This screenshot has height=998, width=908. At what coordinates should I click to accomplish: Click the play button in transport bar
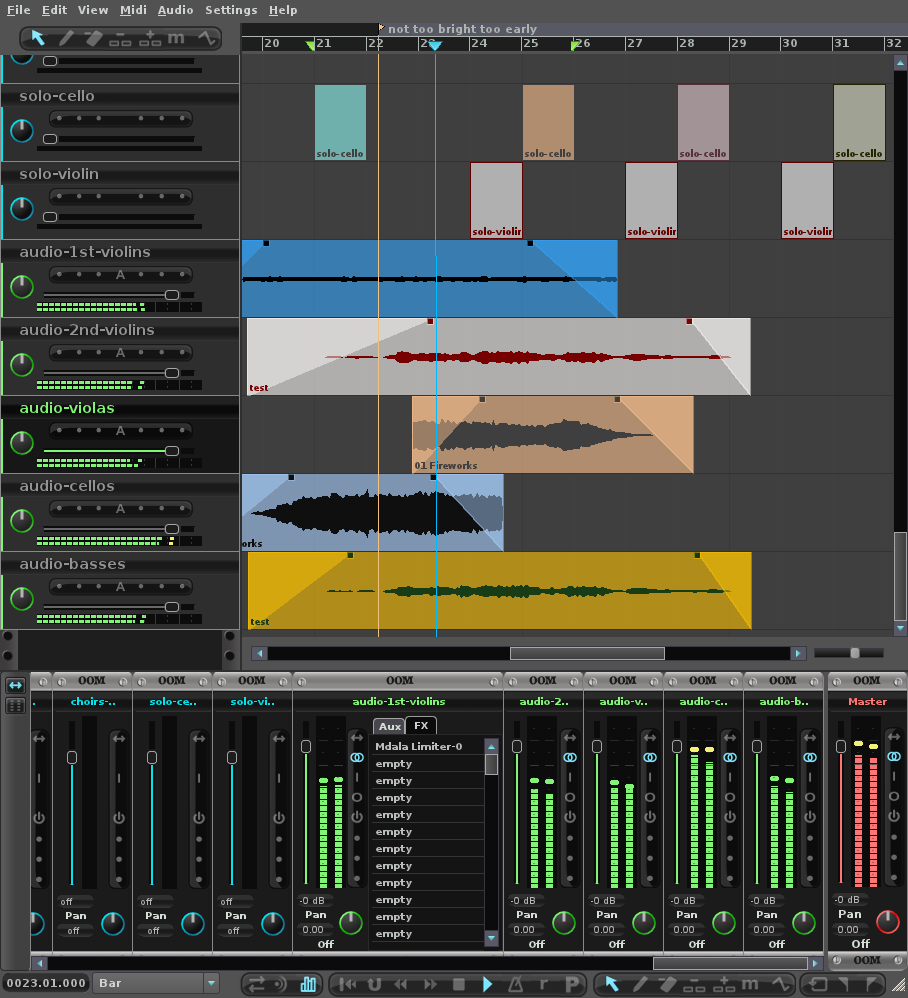tap(487, 984)
